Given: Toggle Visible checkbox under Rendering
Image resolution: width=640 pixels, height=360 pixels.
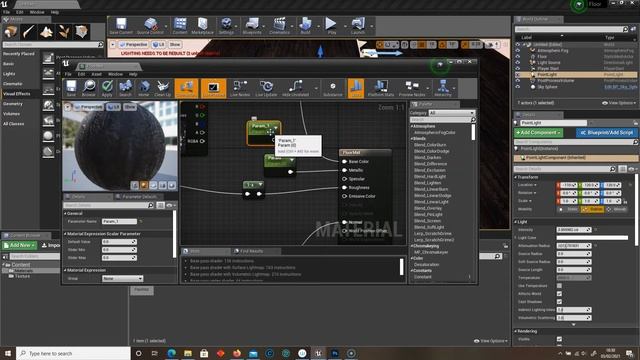Looking at the screenshot, I should tap(559, 339).
